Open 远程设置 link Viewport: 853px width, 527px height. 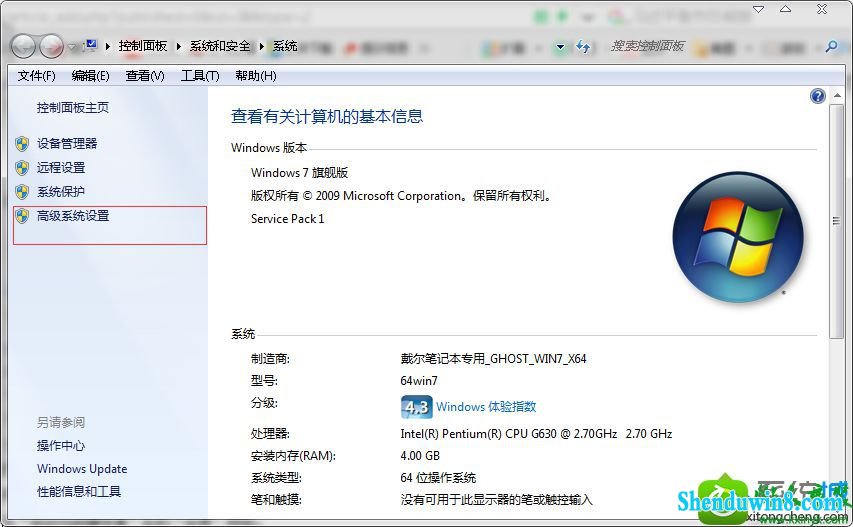click(60, 168)
